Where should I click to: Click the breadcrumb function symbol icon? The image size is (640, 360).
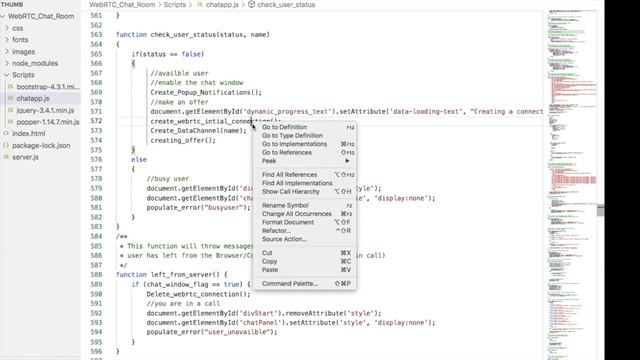(x=251, y=4)
